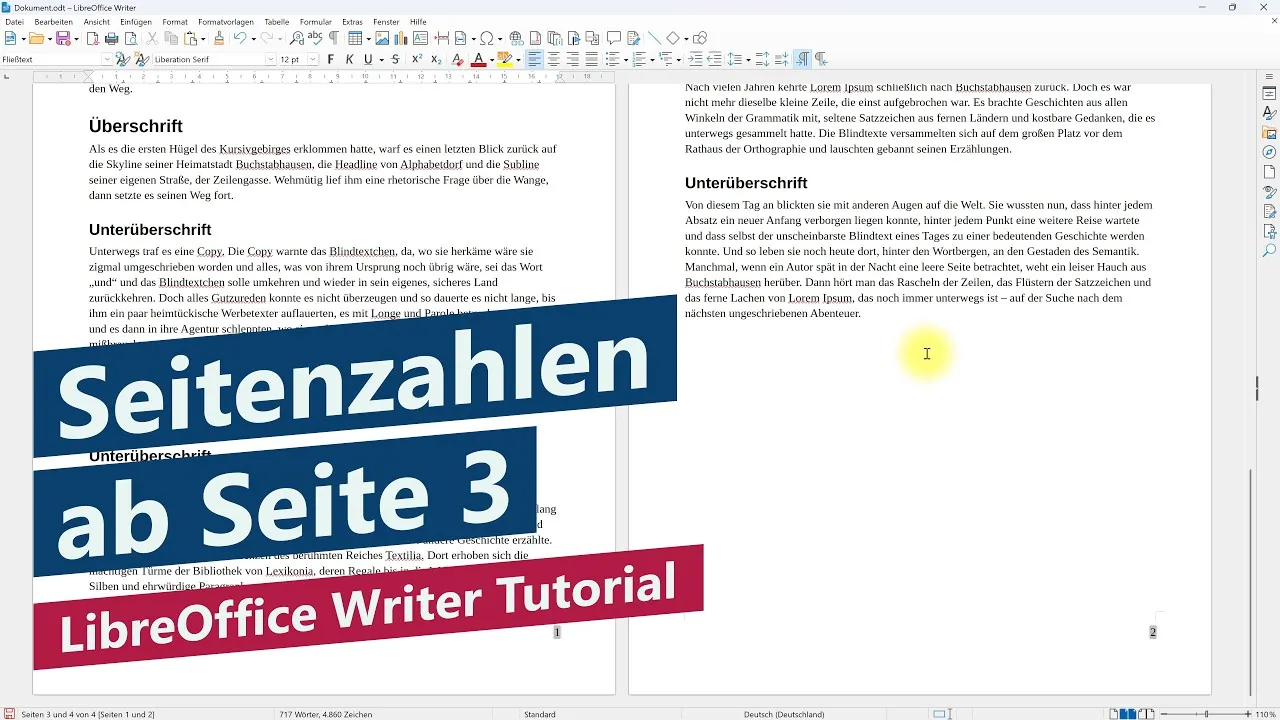1280x720 pixels.
Task: Click language Deutsch (Deutschland) status field
Action: point(784,714)
